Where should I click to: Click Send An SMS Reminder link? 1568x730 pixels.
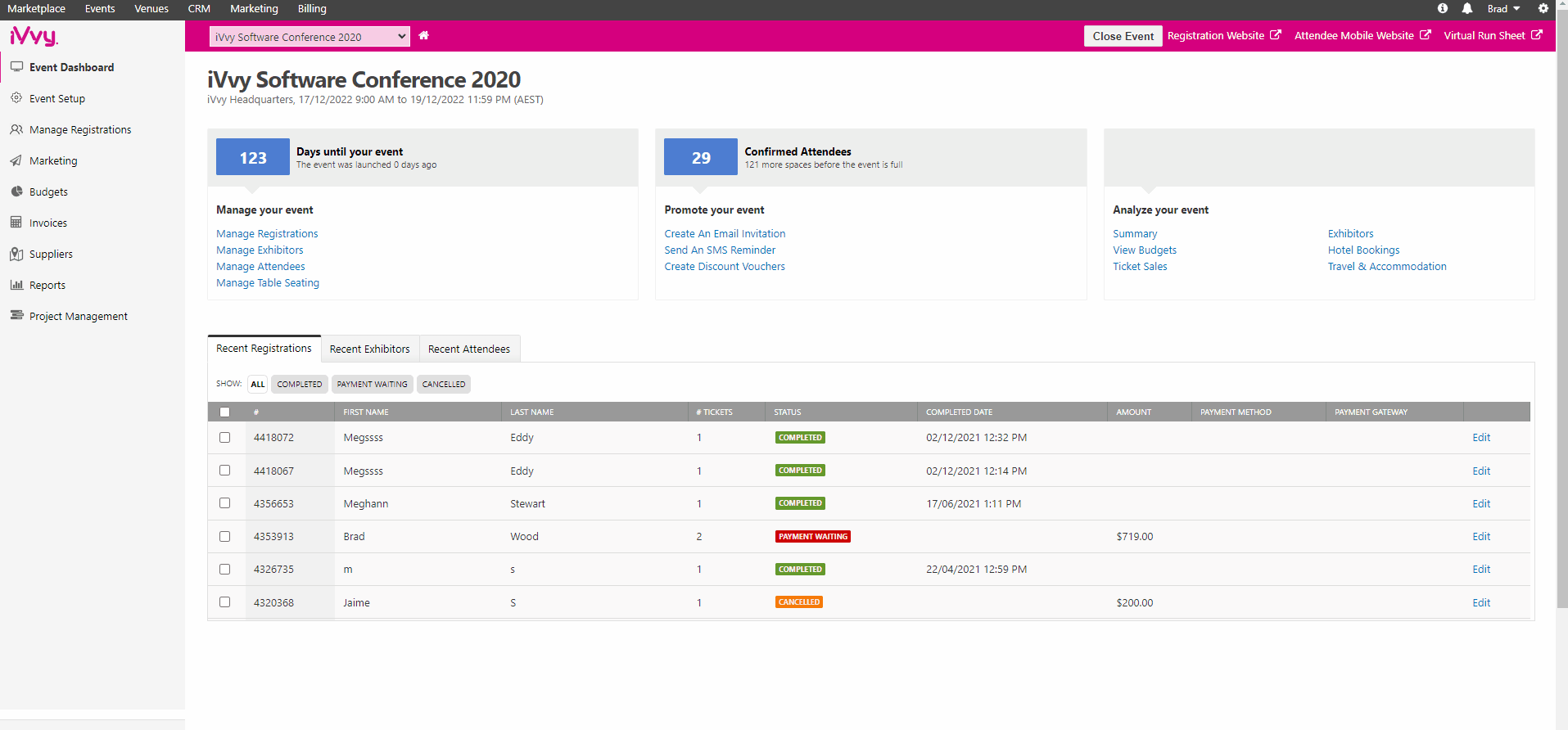720,250
